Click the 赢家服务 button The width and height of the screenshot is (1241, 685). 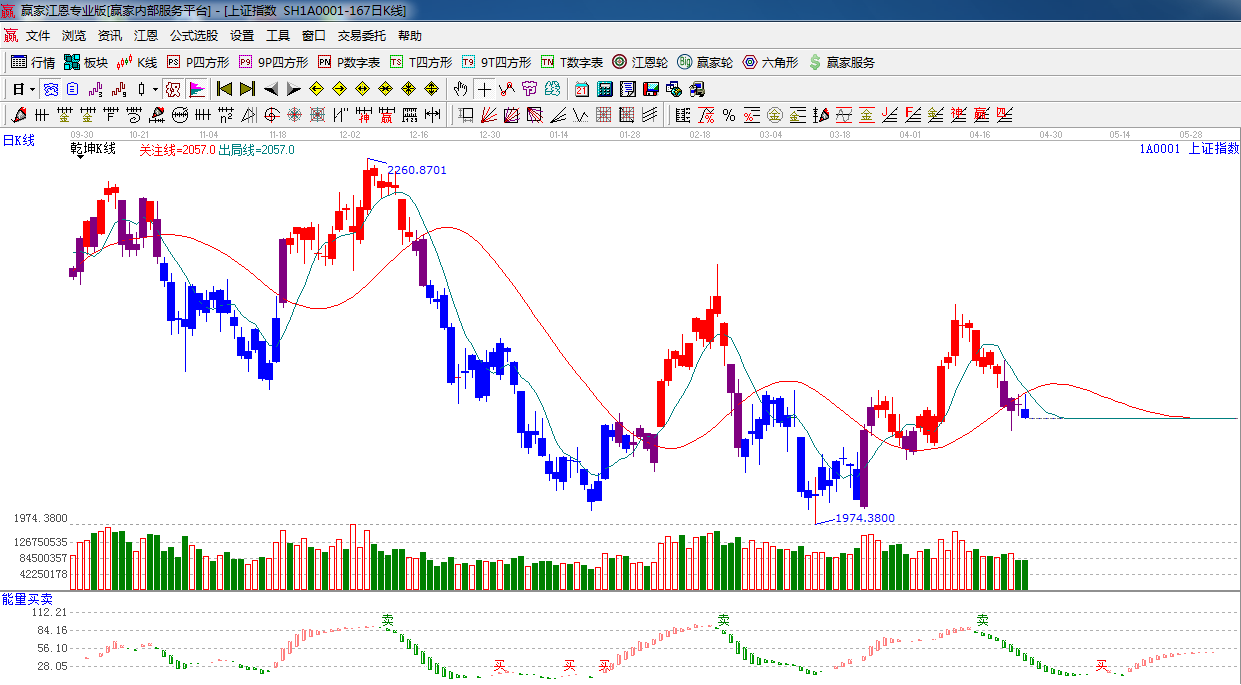pyautogui.click(x=841, y=62)
